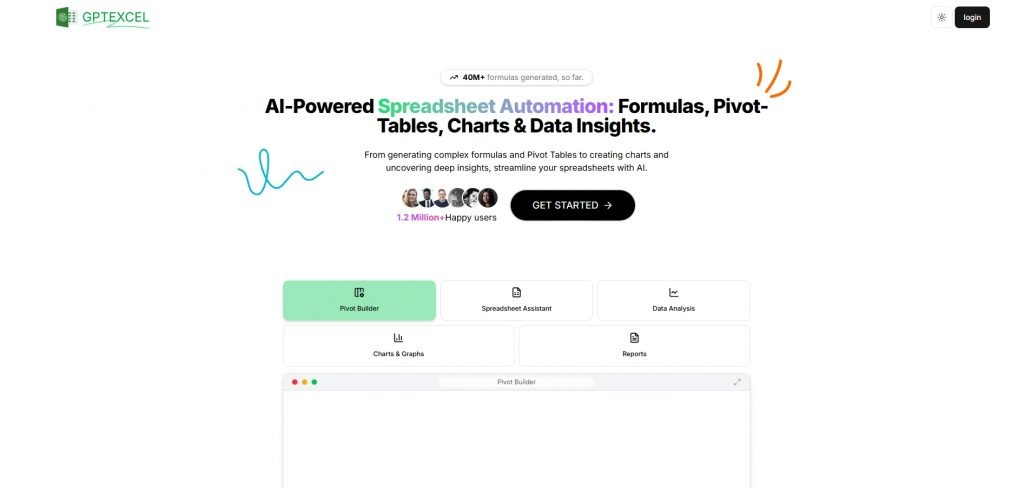The width and height of the screenshot is (1024, 488).
Task: Choose the Charts & Graphs bar-chart icon
Action: [398, 338]
